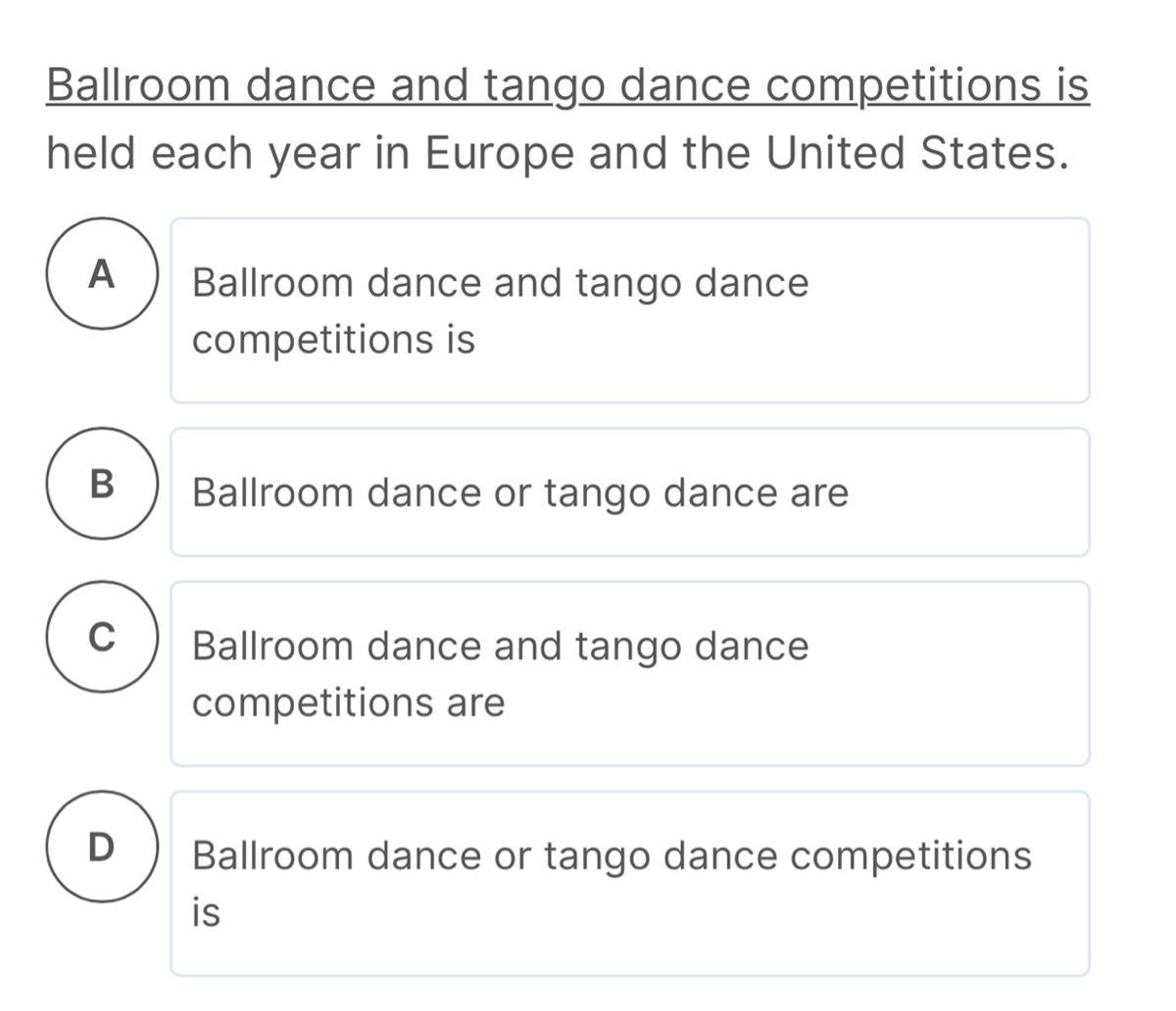Choose answer 'Ballroom dance or tango dance competitions is'

click(x=630, y=884)
